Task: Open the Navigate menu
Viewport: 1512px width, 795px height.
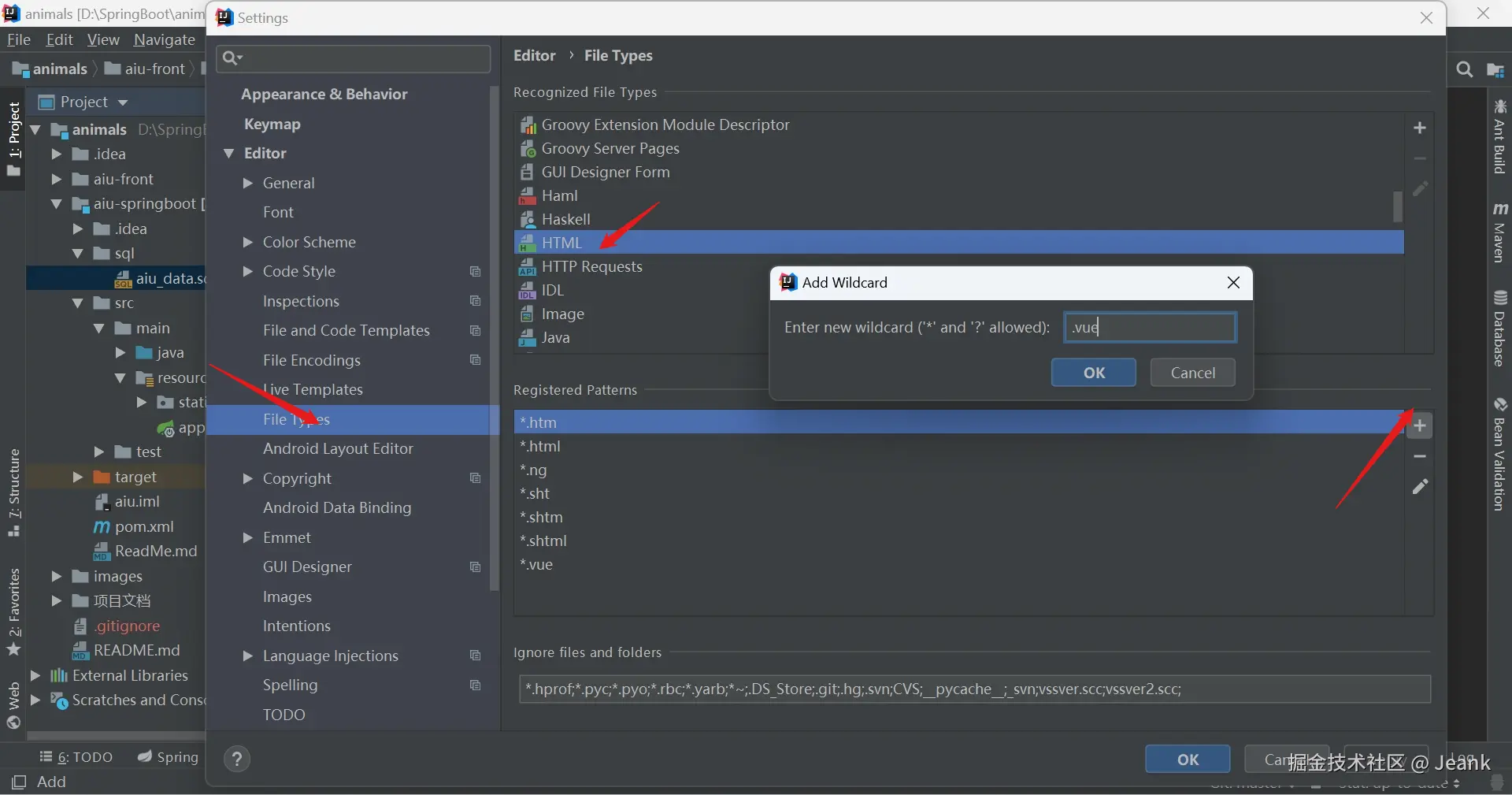Action: (x=164, y=39)
